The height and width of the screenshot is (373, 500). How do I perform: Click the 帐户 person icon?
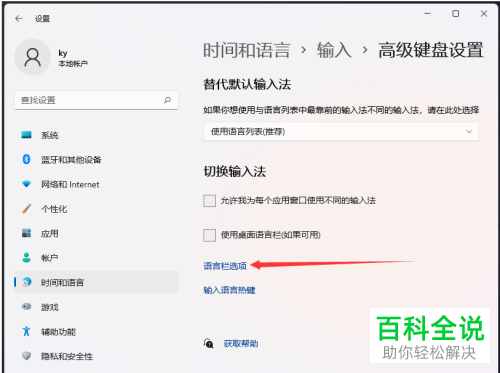point(26,258)
